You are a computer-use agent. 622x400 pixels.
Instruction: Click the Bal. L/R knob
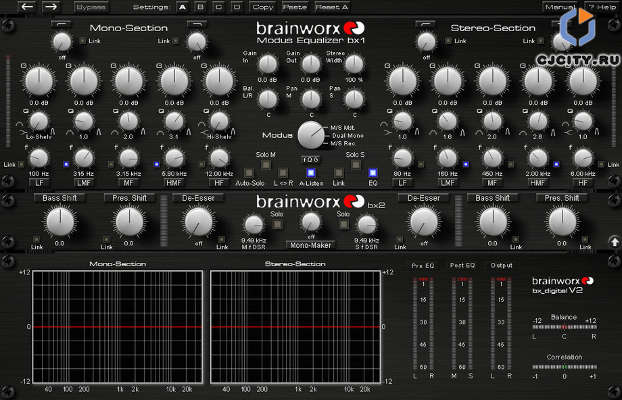tap(268, 100)
